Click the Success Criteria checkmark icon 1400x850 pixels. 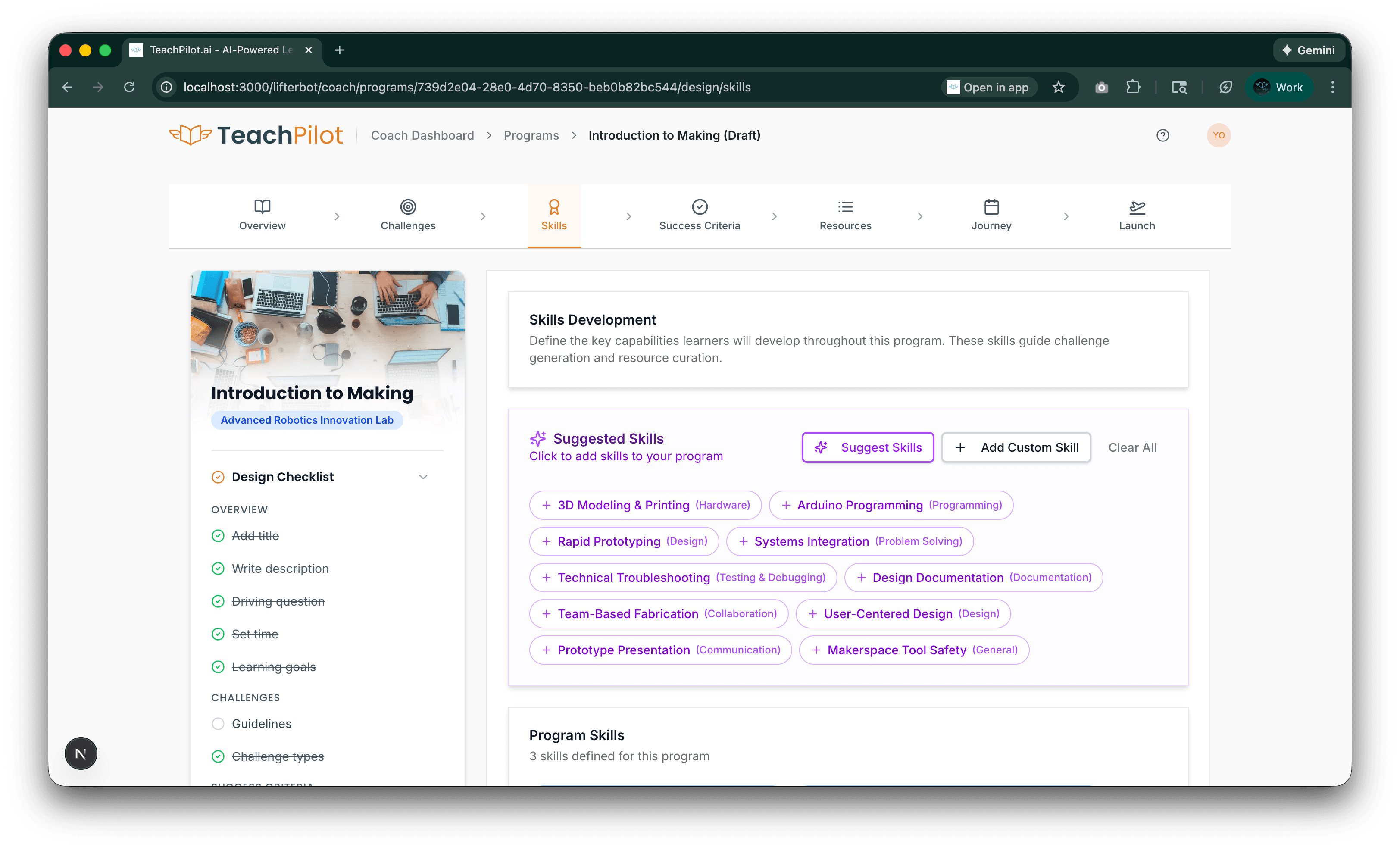coord(700,207)
